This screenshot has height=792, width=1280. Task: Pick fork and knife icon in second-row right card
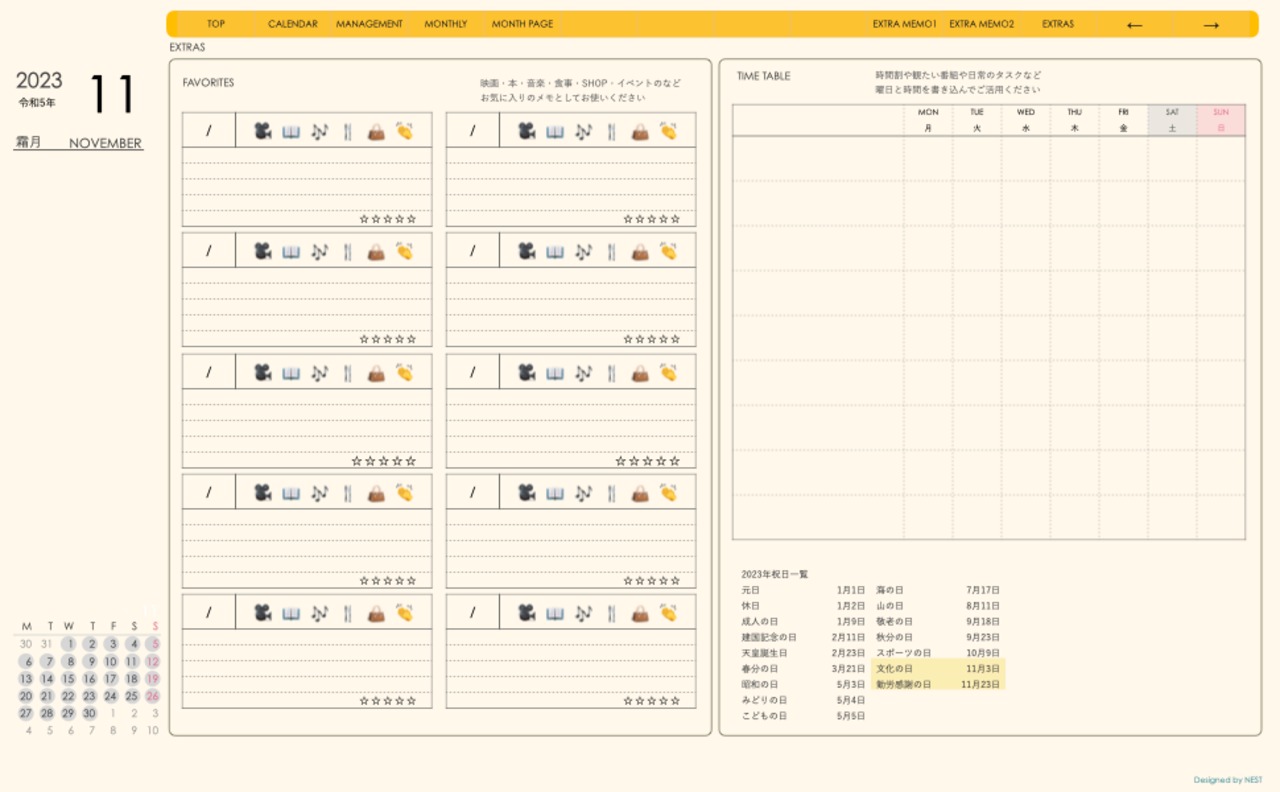tap(611, 251)
